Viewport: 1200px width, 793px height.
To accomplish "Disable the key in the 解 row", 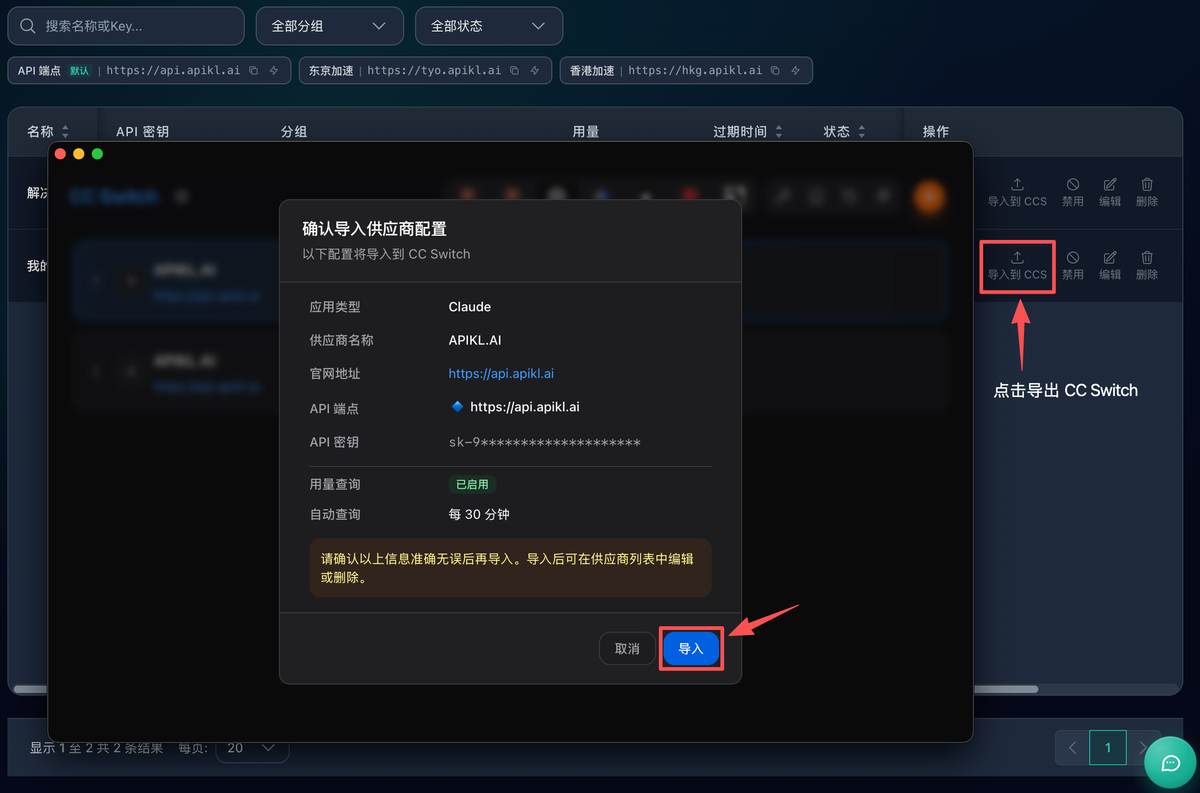I will coord(1073,192).
